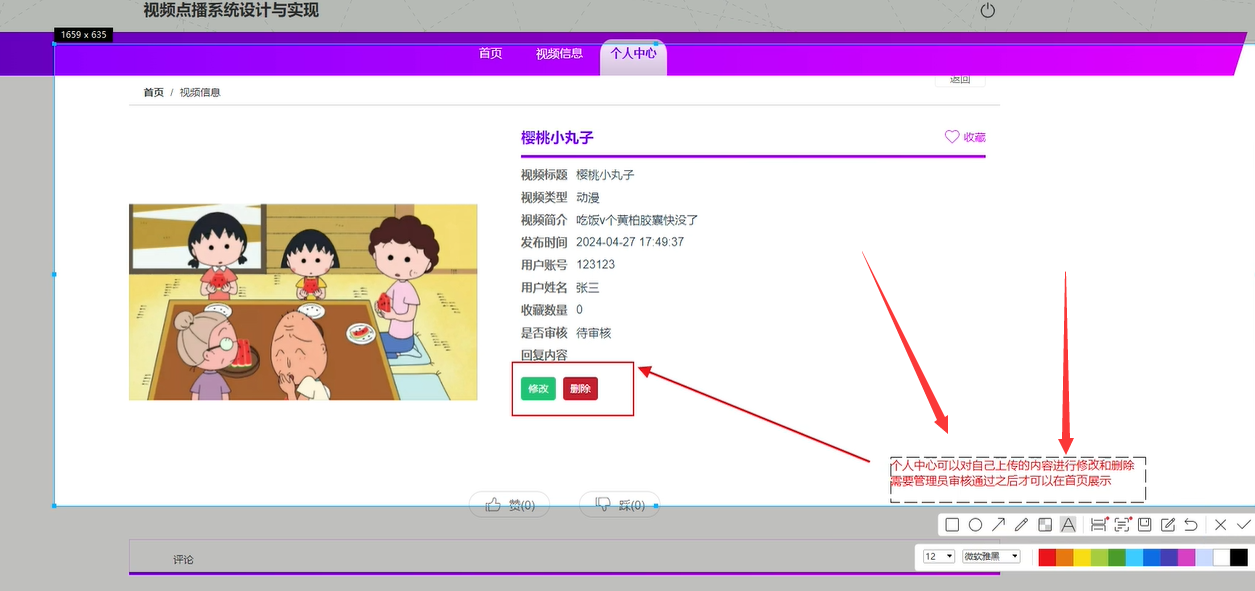Activate the mosaic blur tool

click(x=1044, y=525)
